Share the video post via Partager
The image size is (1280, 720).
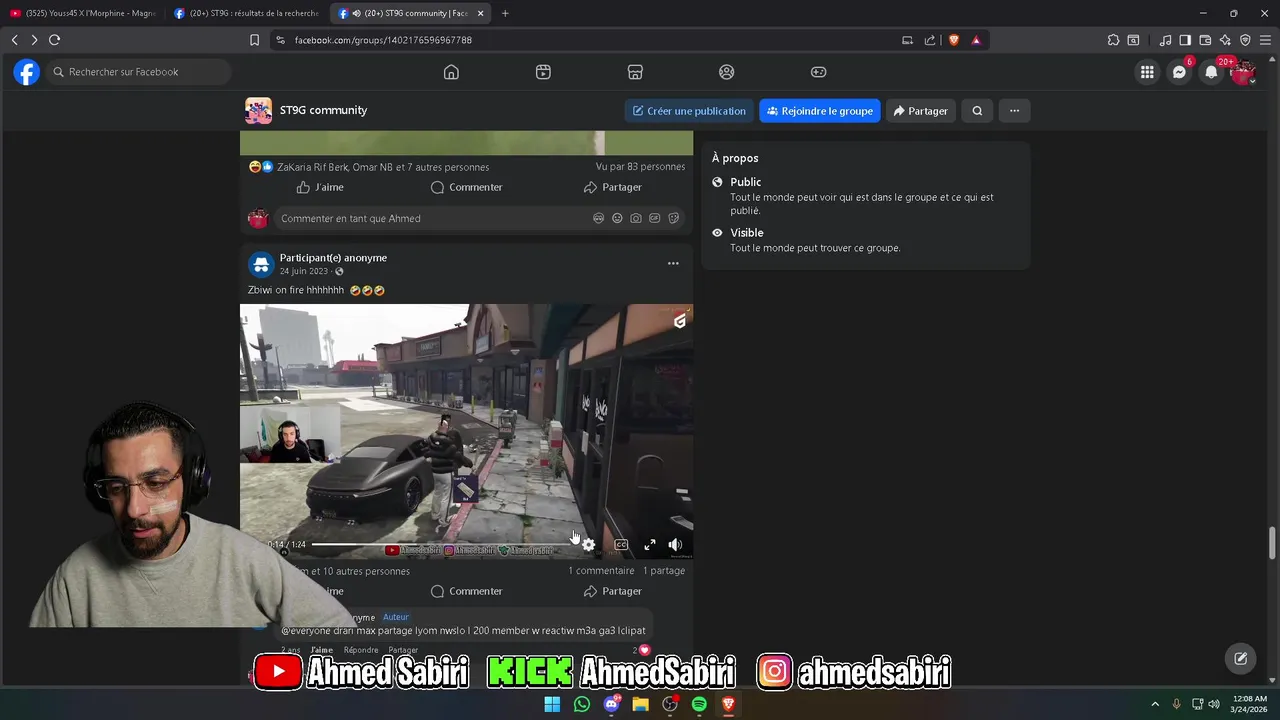click(x=612, y=591)
